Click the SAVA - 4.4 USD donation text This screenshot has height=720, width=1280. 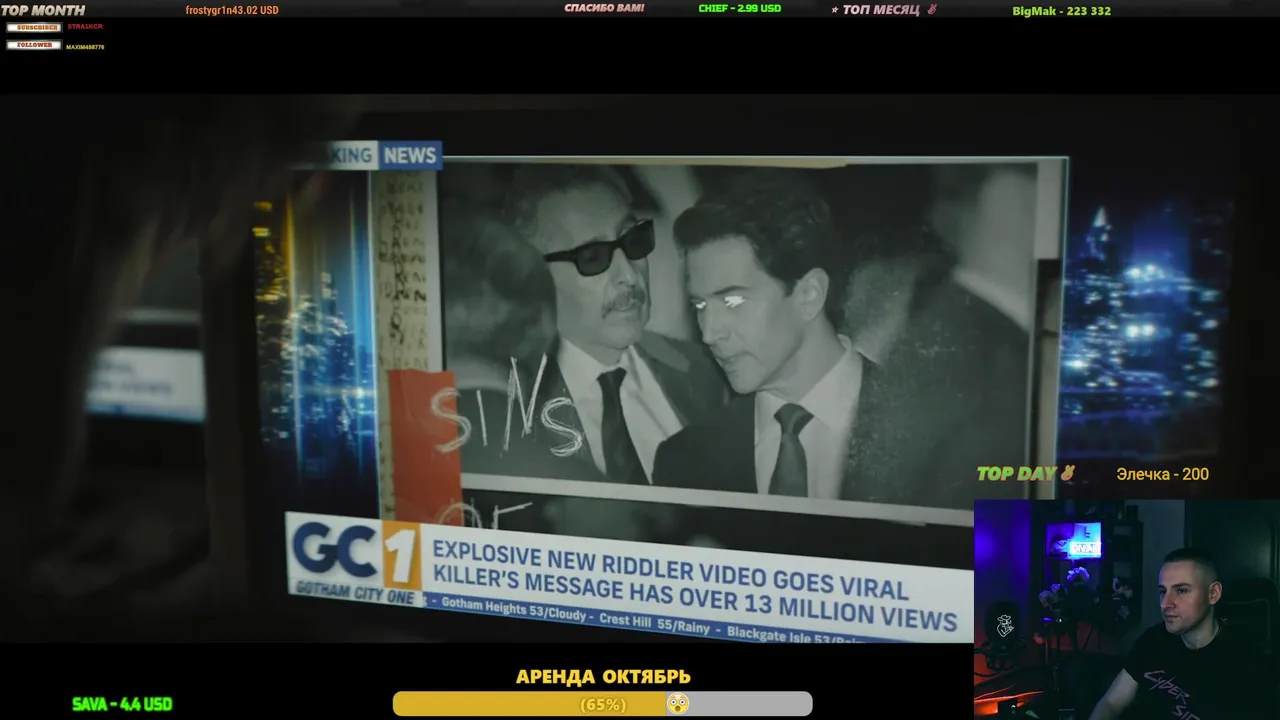click(x=122, y=704)
